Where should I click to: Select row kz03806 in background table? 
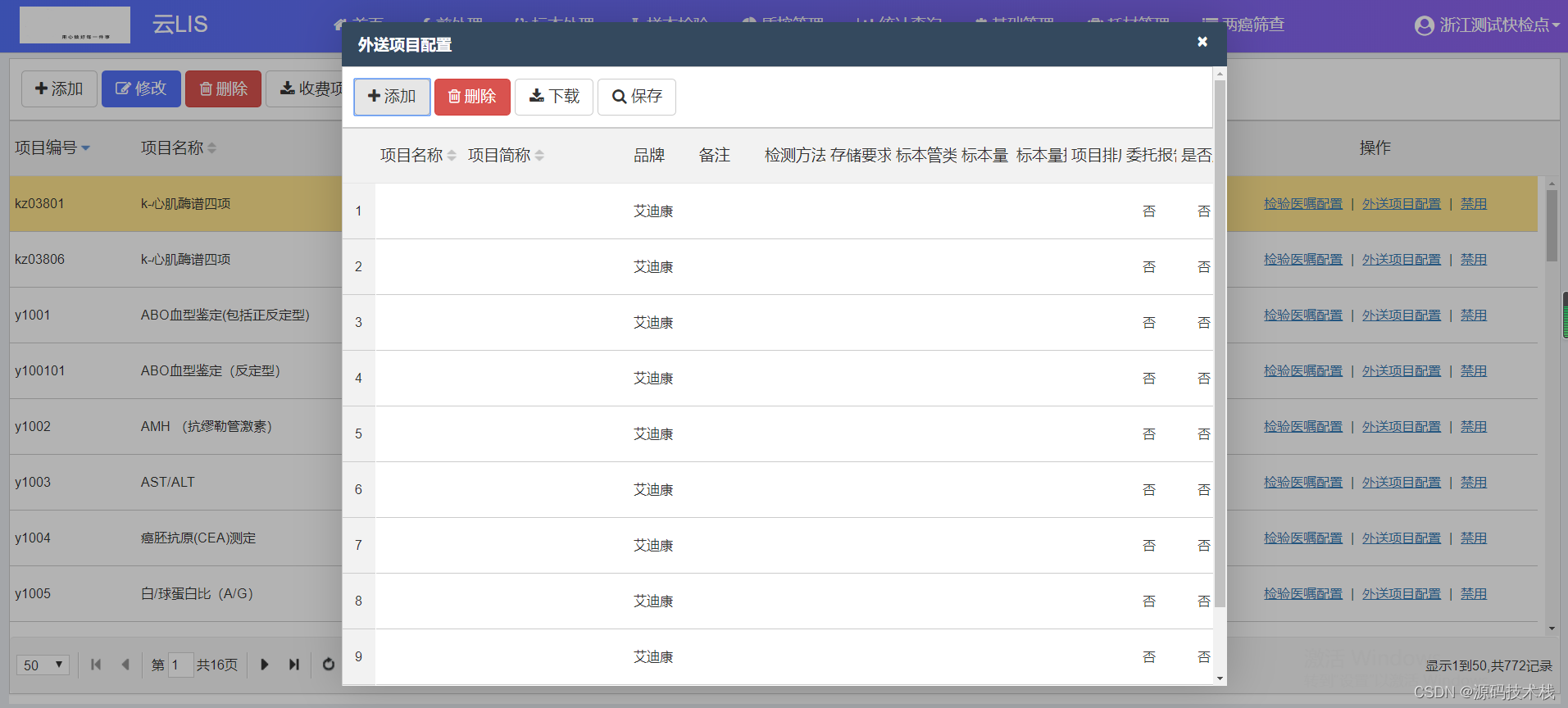[175, 260]
